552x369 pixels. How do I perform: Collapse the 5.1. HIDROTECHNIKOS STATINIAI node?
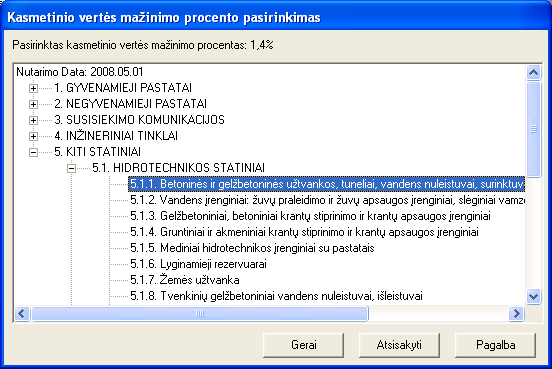click(x=71, y=168)
